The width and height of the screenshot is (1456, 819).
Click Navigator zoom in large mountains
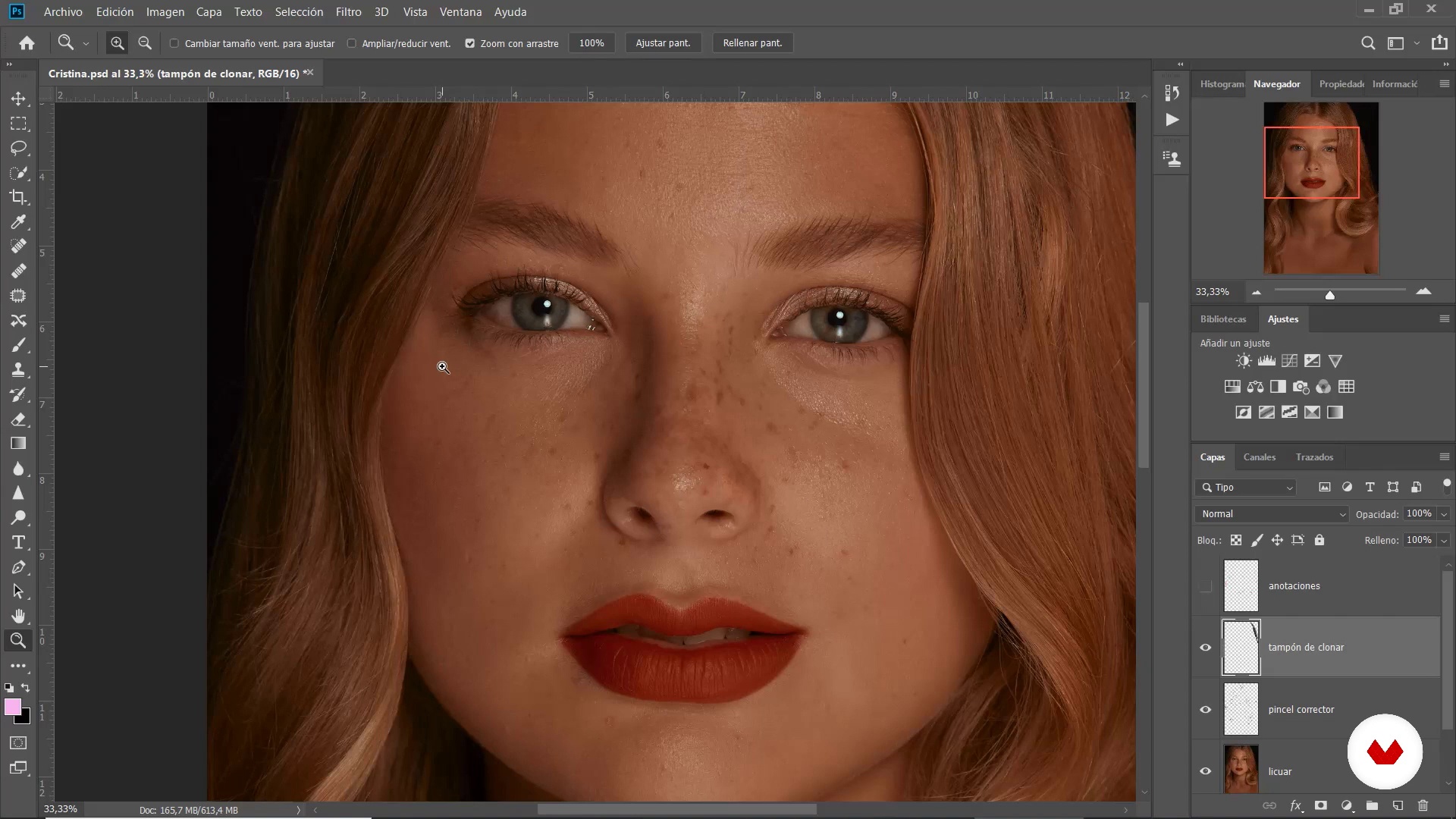1423,291
